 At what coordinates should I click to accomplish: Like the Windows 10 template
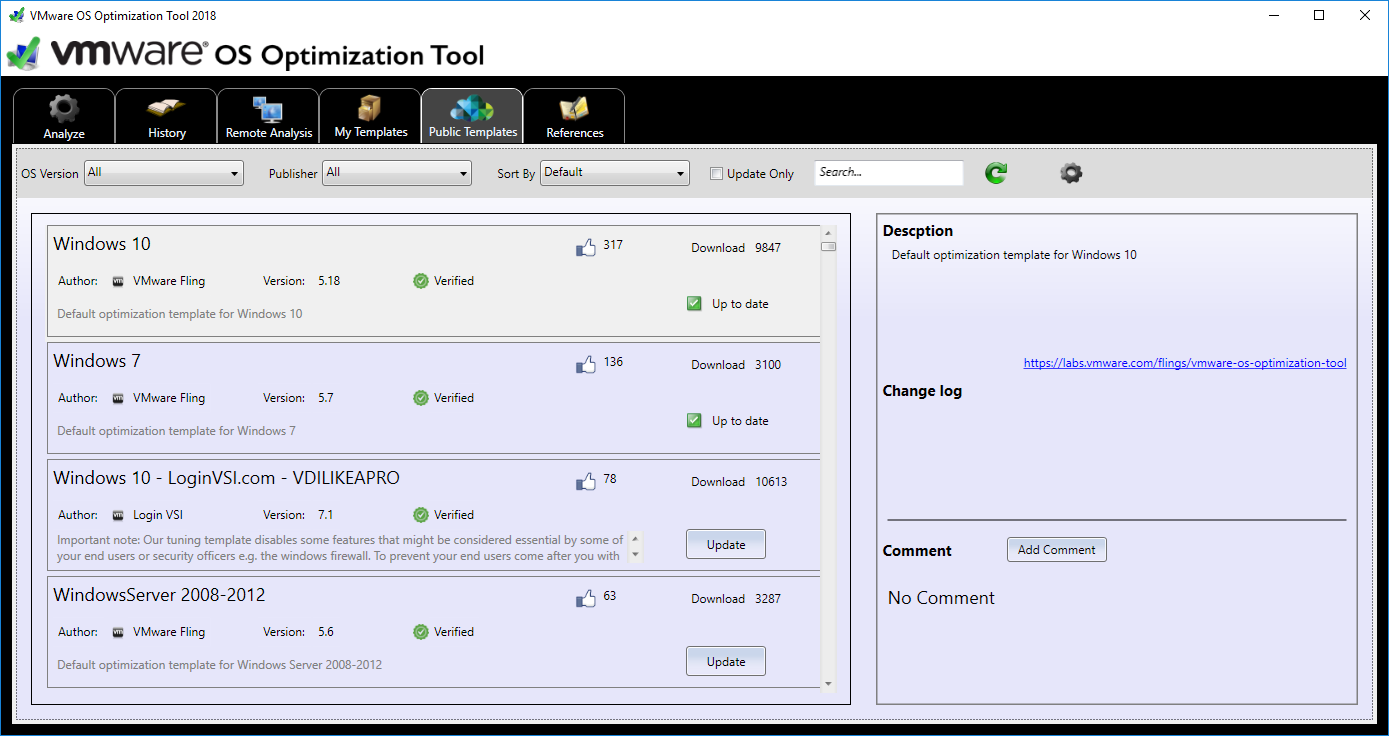click(x=586, y=248)
